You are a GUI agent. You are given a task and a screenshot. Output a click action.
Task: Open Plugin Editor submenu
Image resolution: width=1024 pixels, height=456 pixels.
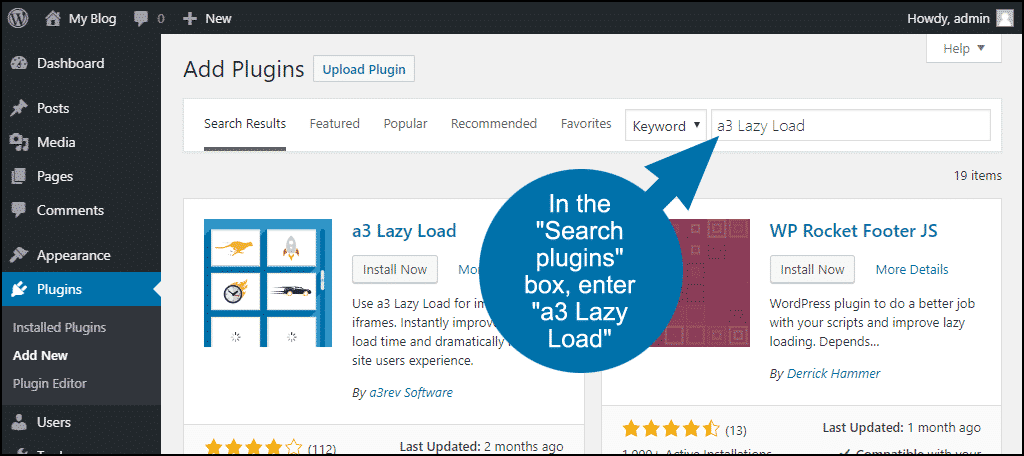50,383
